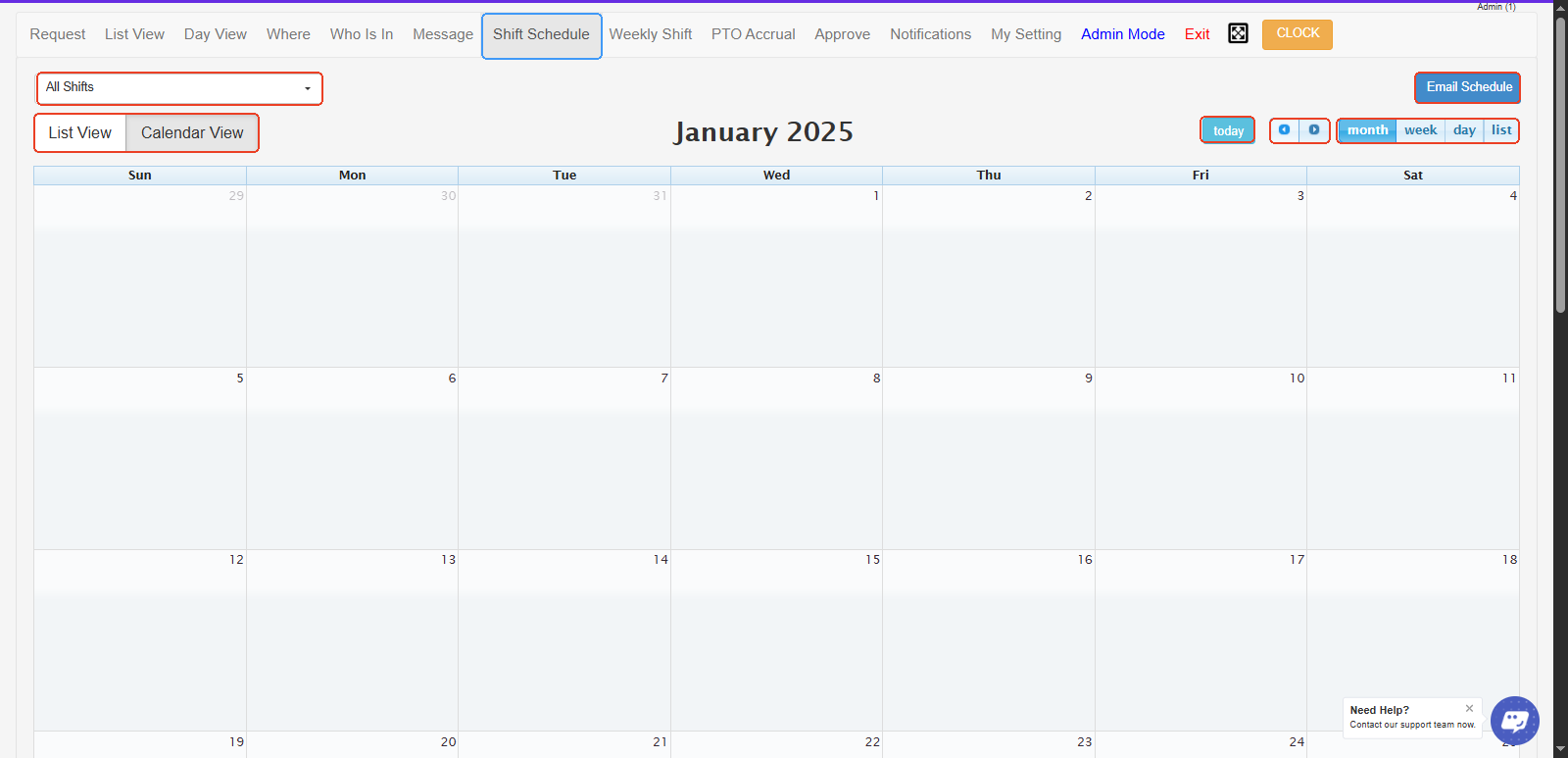The height and width of the screenshot is (758, 1568).
Task: Click the red Exit link
Action: coord(1197,34)
